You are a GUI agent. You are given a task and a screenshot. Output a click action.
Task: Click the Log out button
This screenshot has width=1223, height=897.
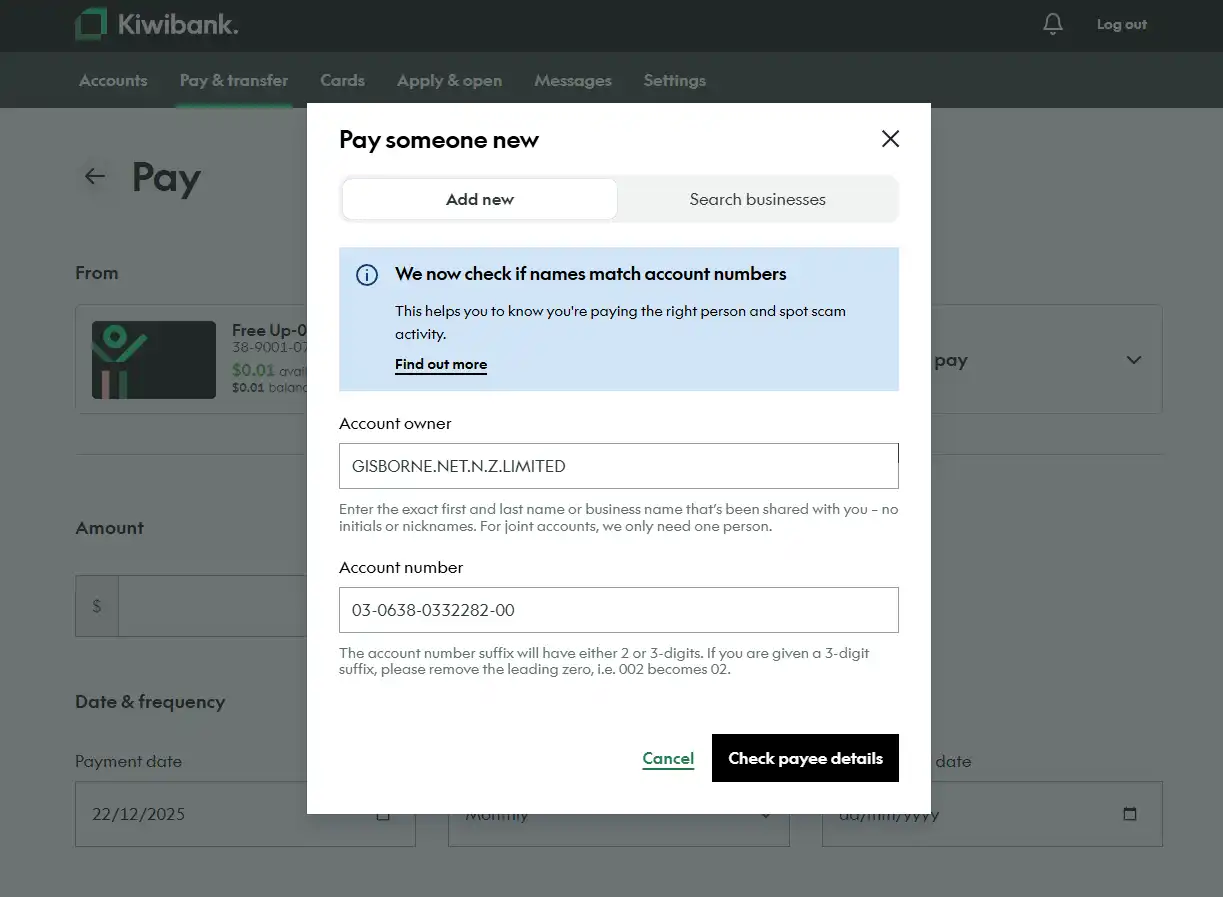pos(1120,25)
